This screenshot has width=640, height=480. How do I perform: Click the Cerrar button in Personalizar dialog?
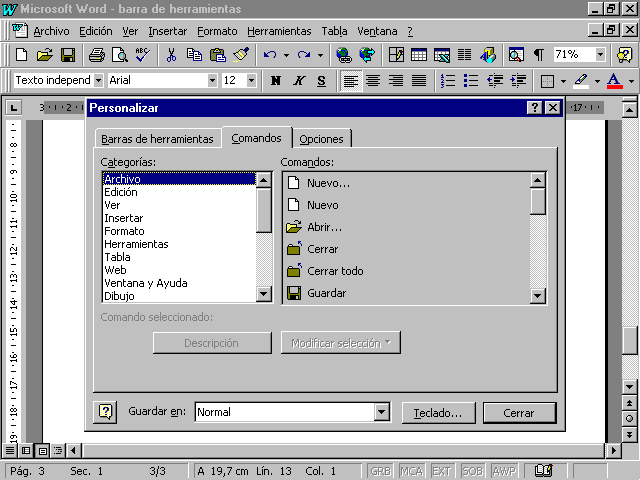519,413
